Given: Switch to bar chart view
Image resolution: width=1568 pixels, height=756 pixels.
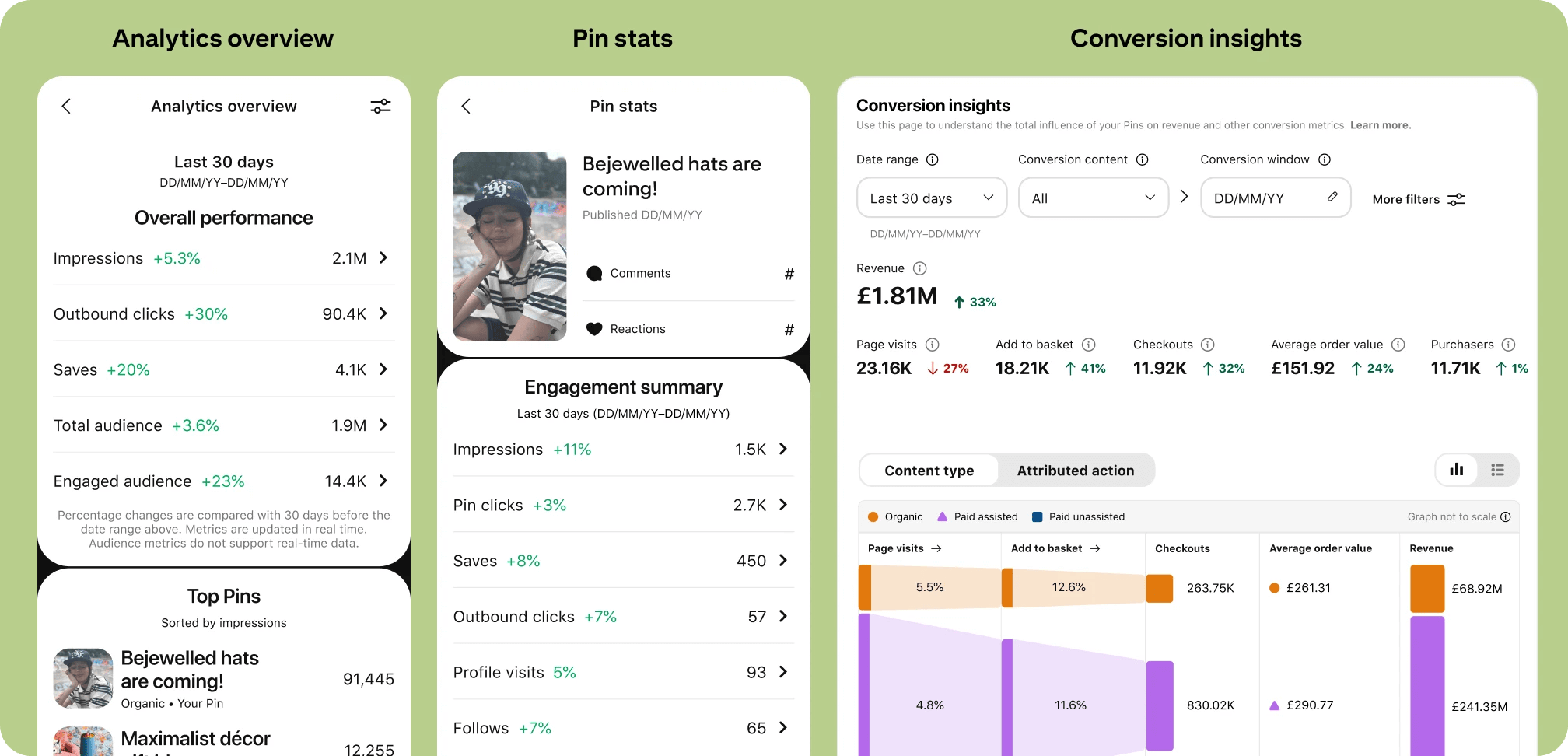Looking at the screenshot, I should point(1456,470).
